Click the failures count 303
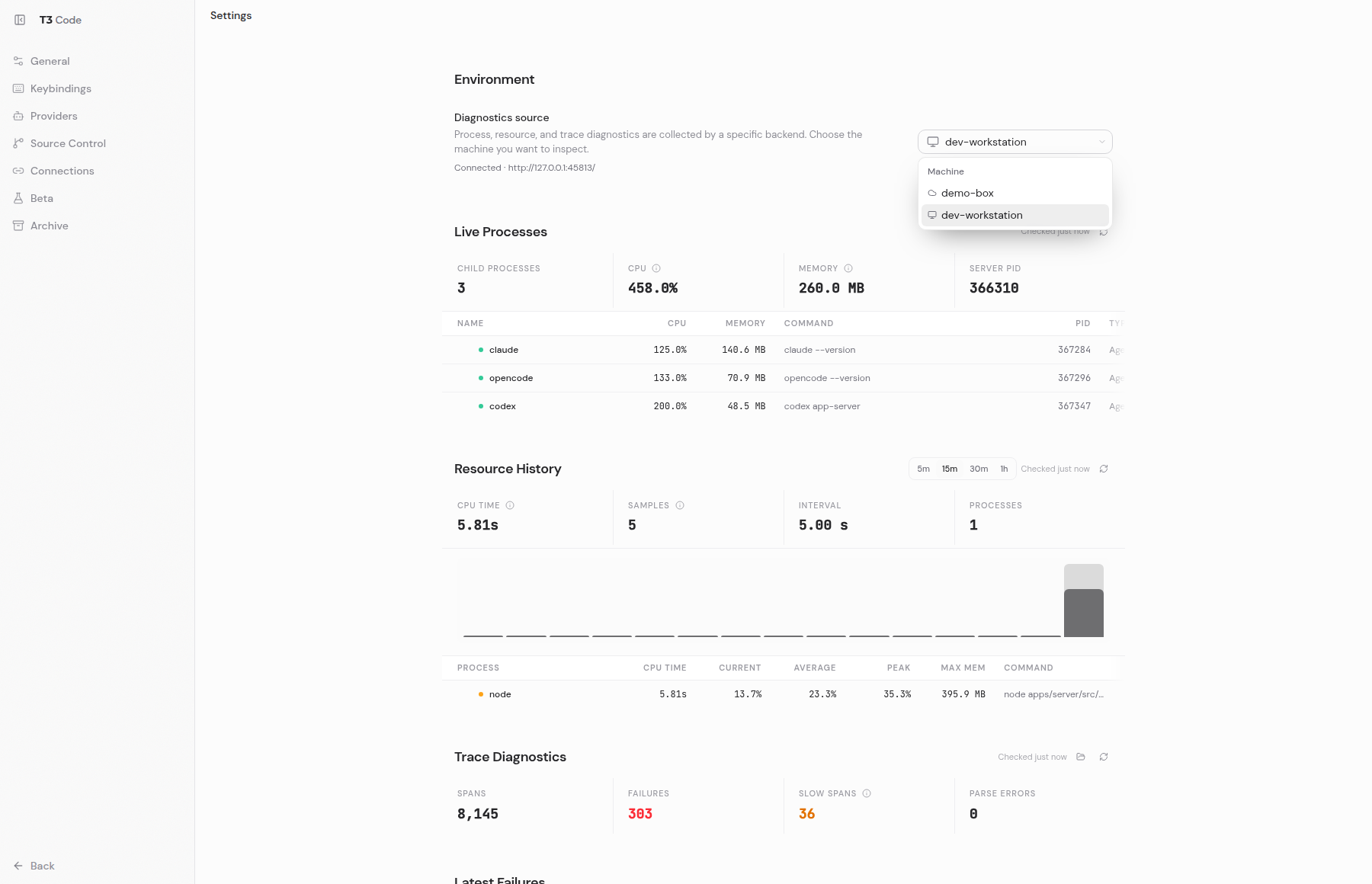The image size is (1372, 884). coord(640,814)
